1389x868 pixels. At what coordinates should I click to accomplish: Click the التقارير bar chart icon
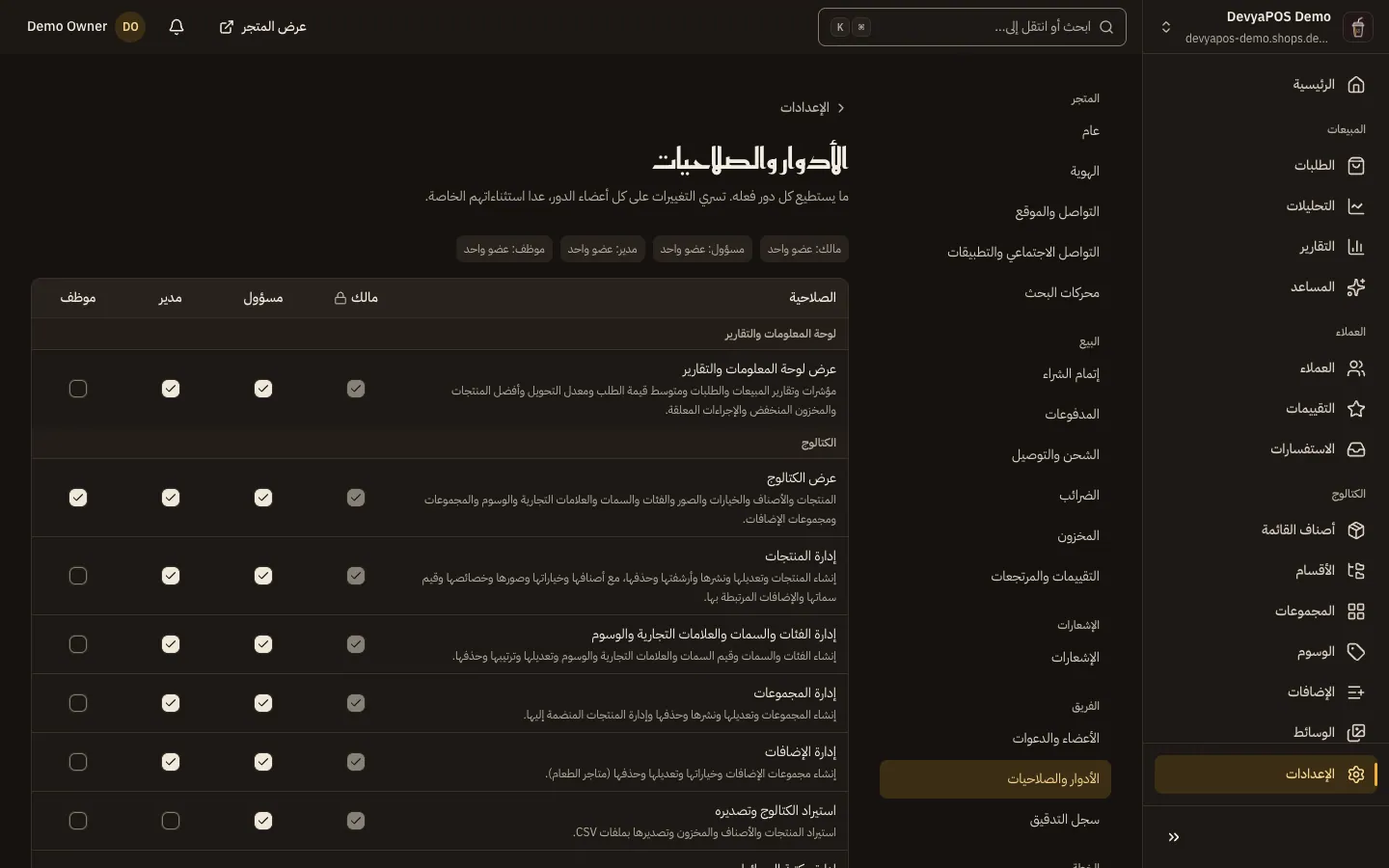click(1356, 247)
